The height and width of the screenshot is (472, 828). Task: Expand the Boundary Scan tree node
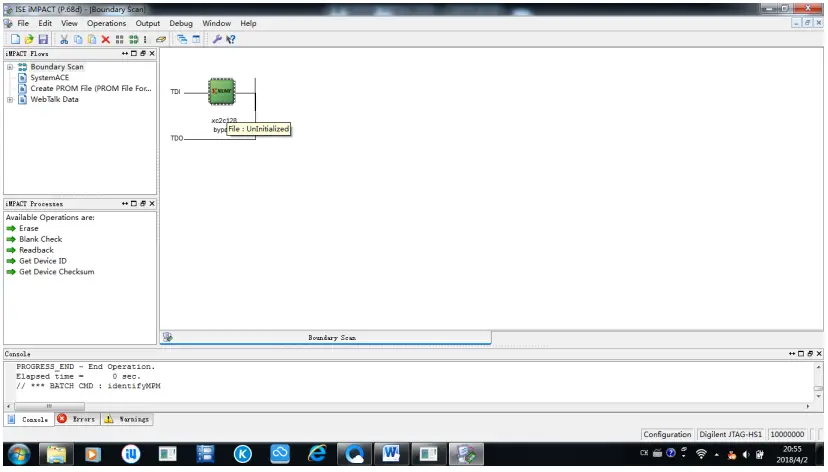10,67
